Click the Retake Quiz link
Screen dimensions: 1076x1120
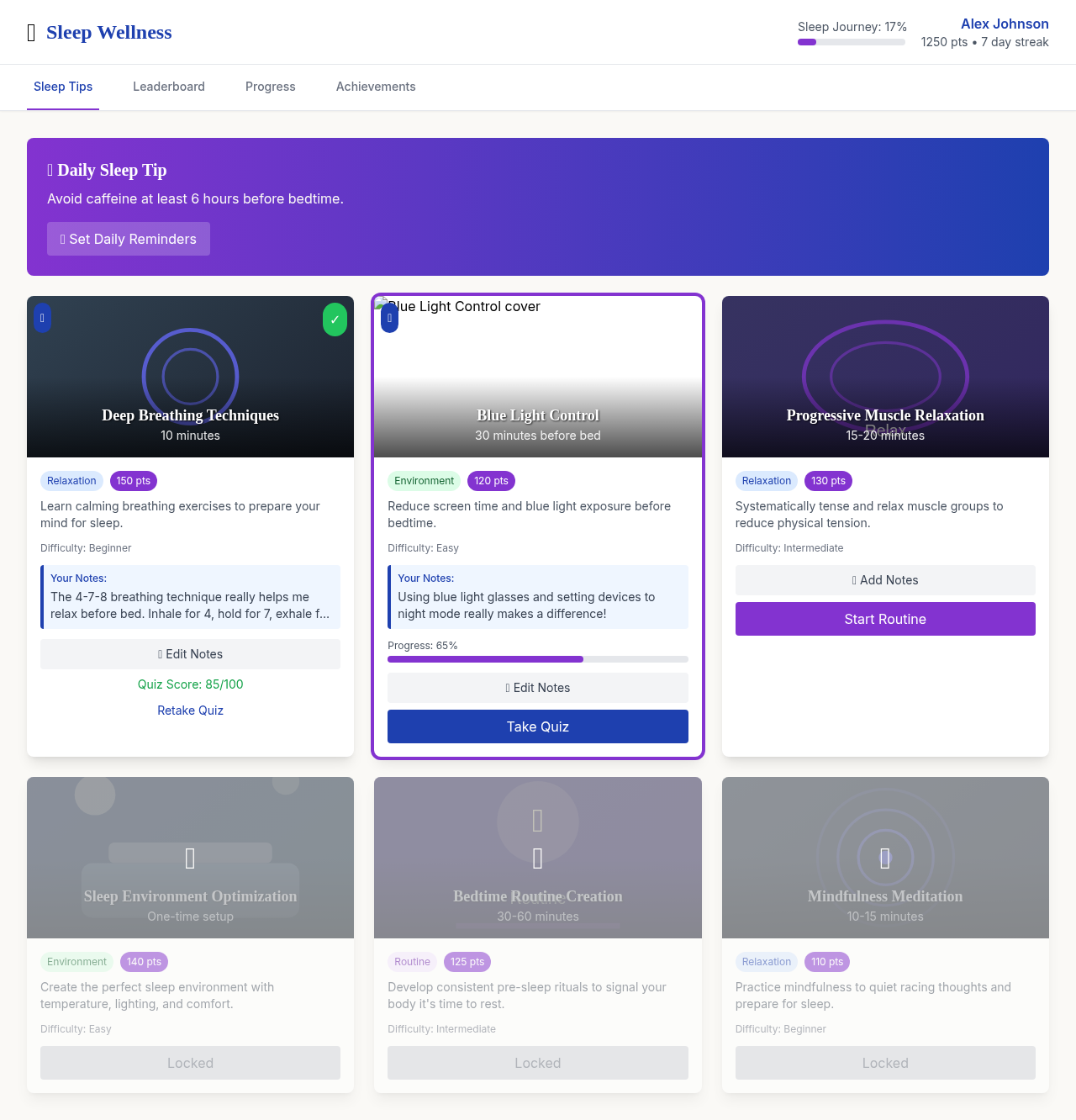[x=190, y=711]
